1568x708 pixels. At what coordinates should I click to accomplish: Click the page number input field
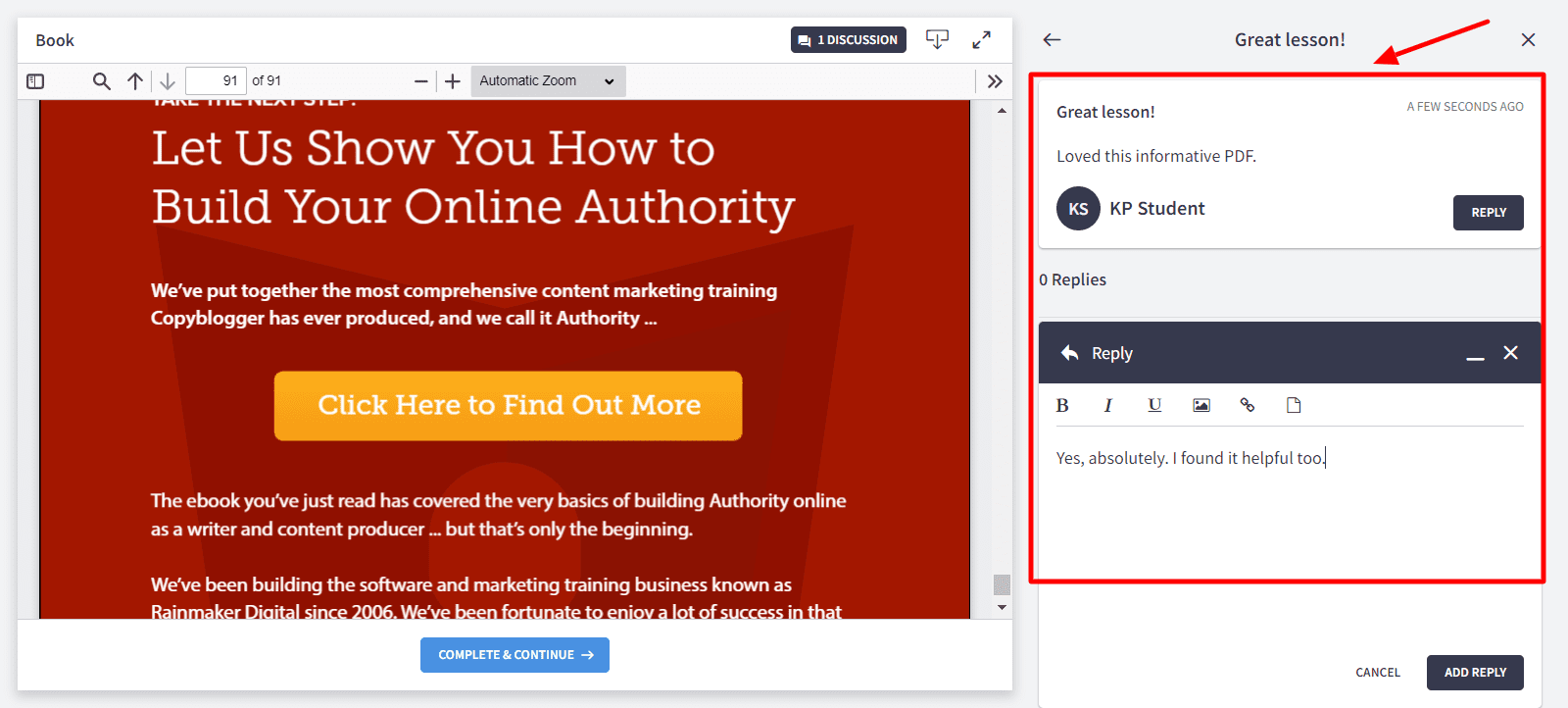click(216, 81)
